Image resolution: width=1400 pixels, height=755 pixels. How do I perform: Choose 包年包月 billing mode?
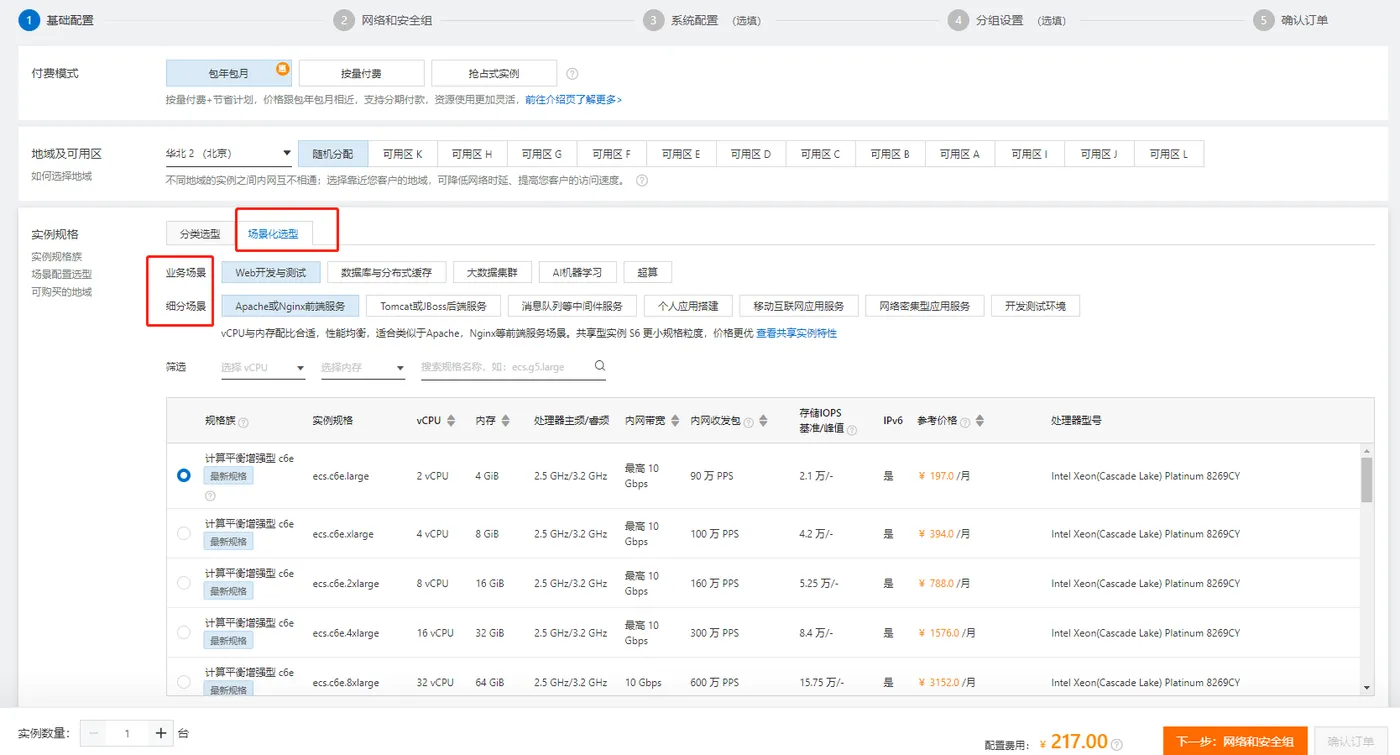[228, 73]
